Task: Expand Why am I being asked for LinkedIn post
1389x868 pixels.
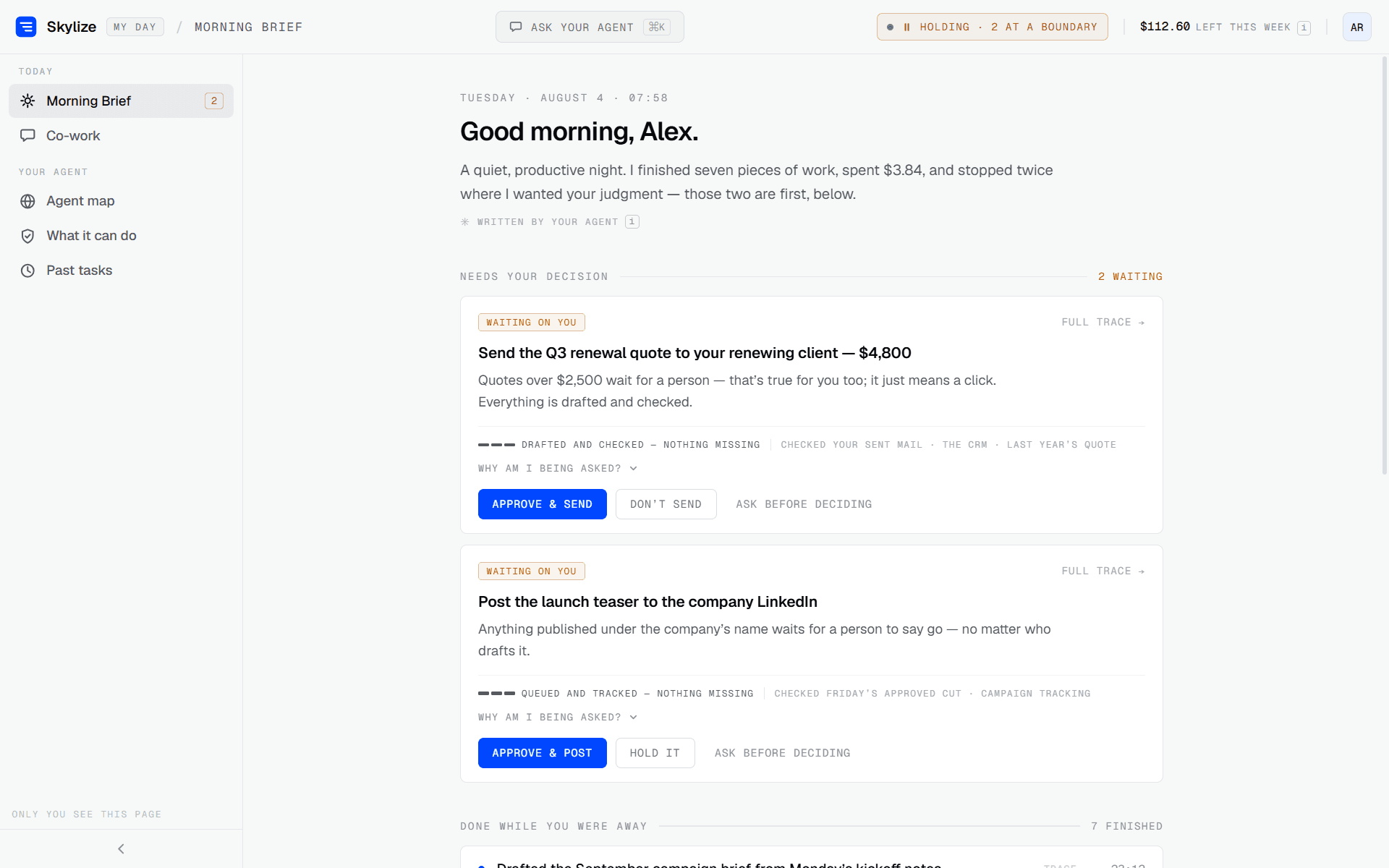Action: pos(558,718)
